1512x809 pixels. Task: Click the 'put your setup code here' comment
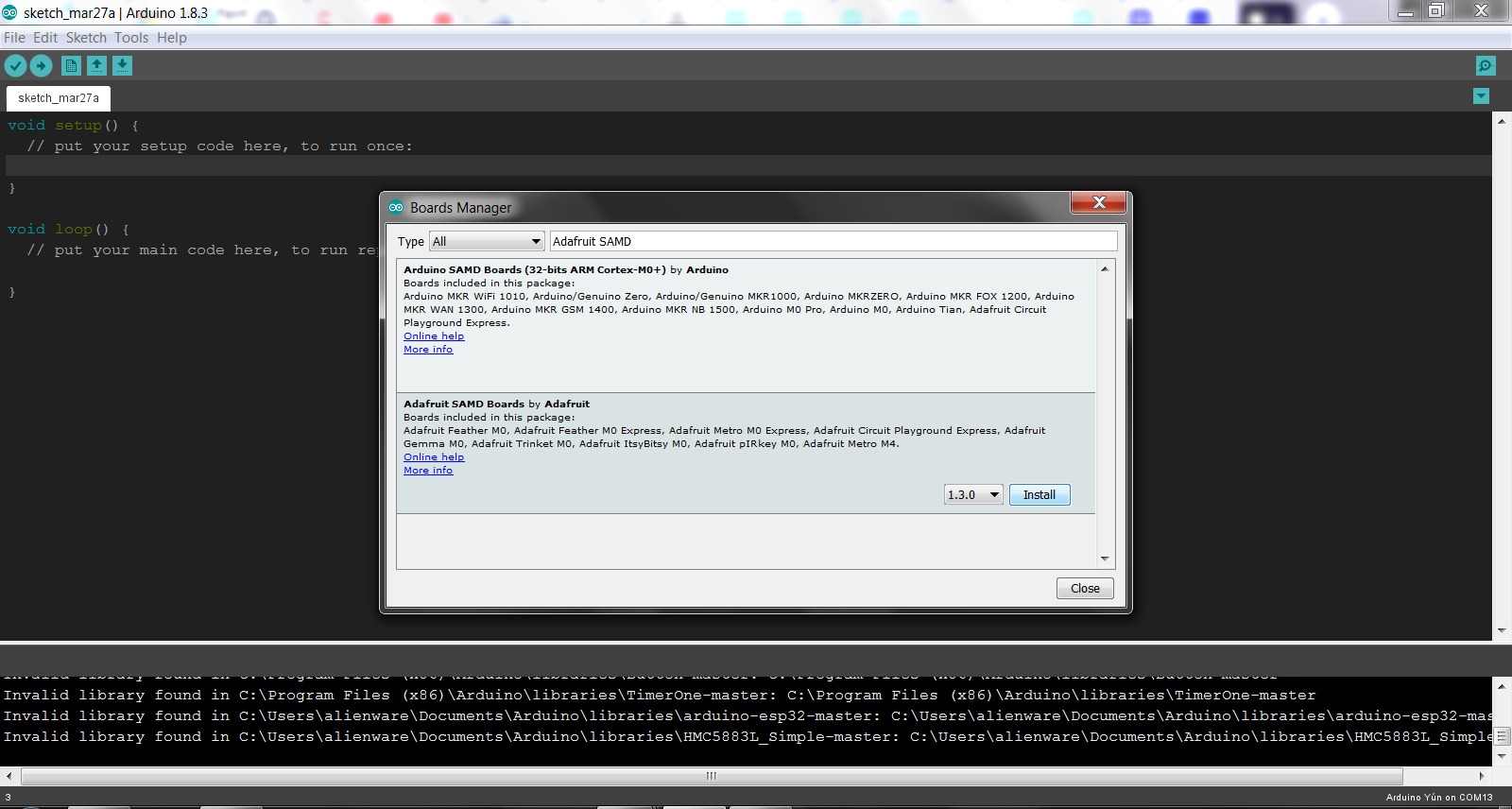pyautogui.click(x=219, y=146)
